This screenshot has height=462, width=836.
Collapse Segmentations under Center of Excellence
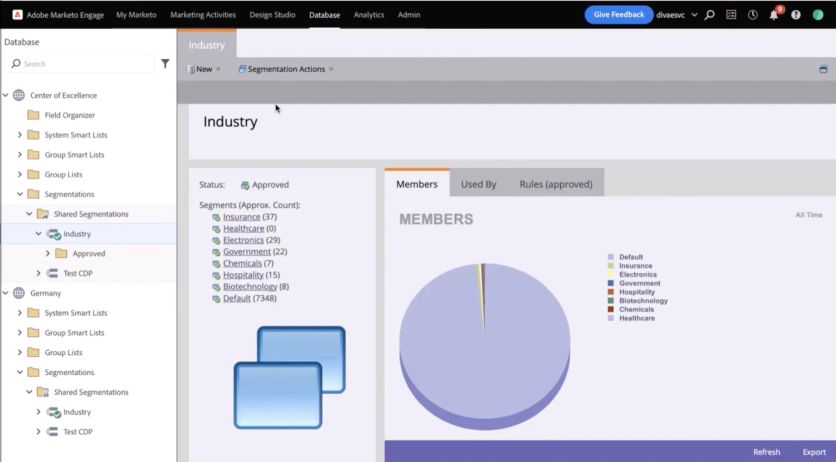coord(20,194)
